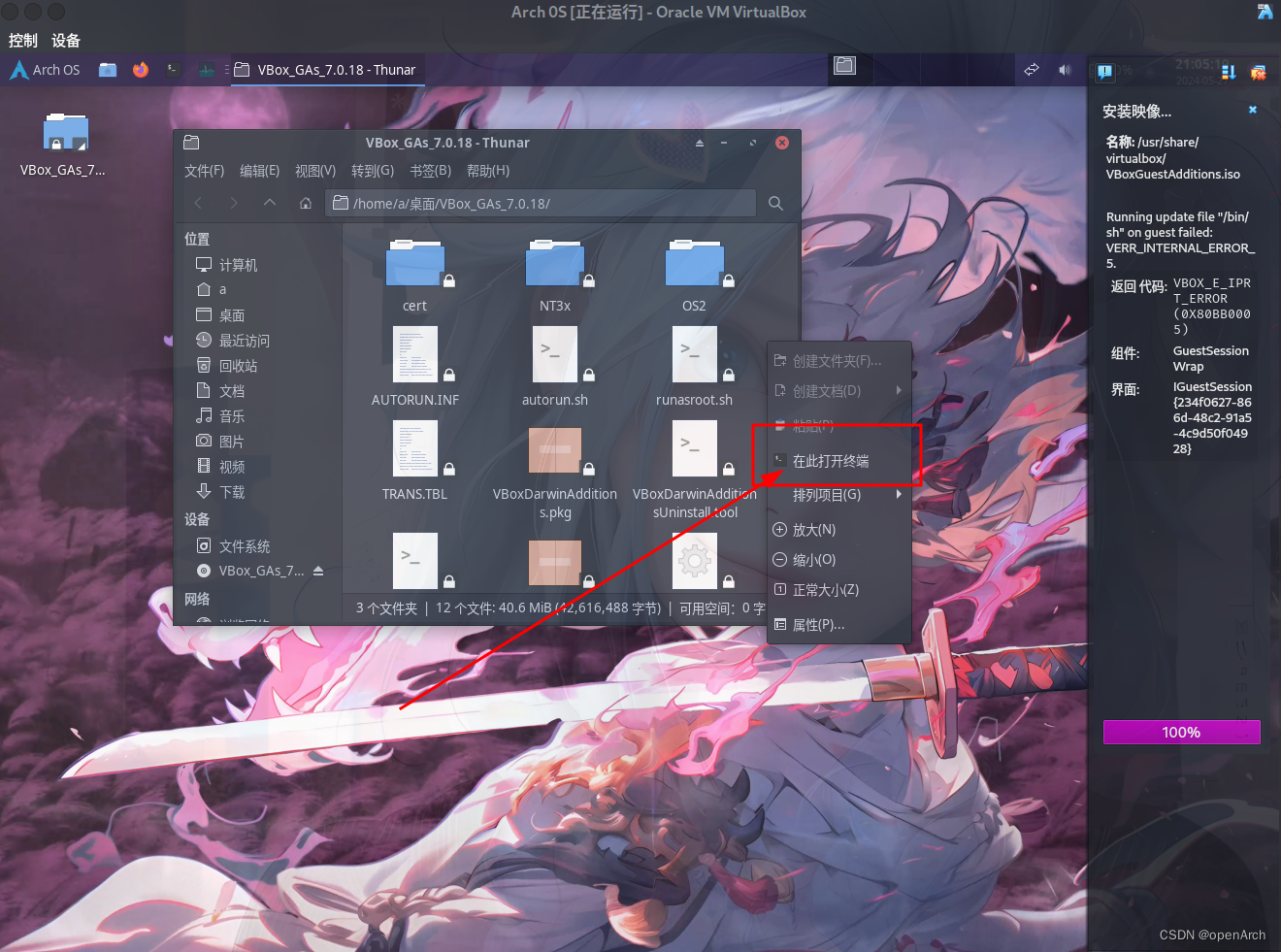Select the OS2 folder

coord(695,276)
